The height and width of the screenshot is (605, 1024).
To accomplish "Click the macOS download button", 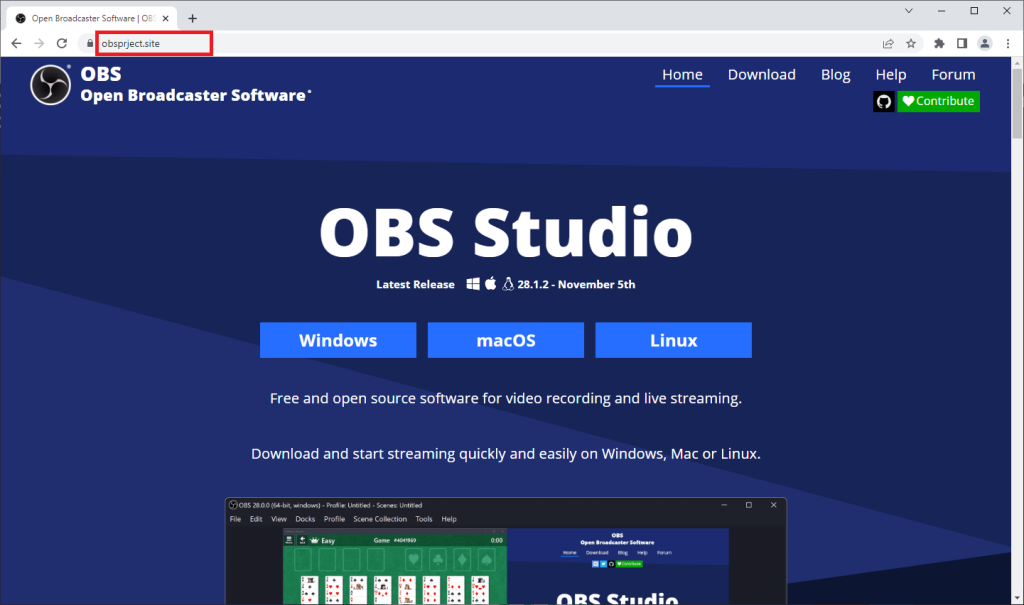I will 505,340.
